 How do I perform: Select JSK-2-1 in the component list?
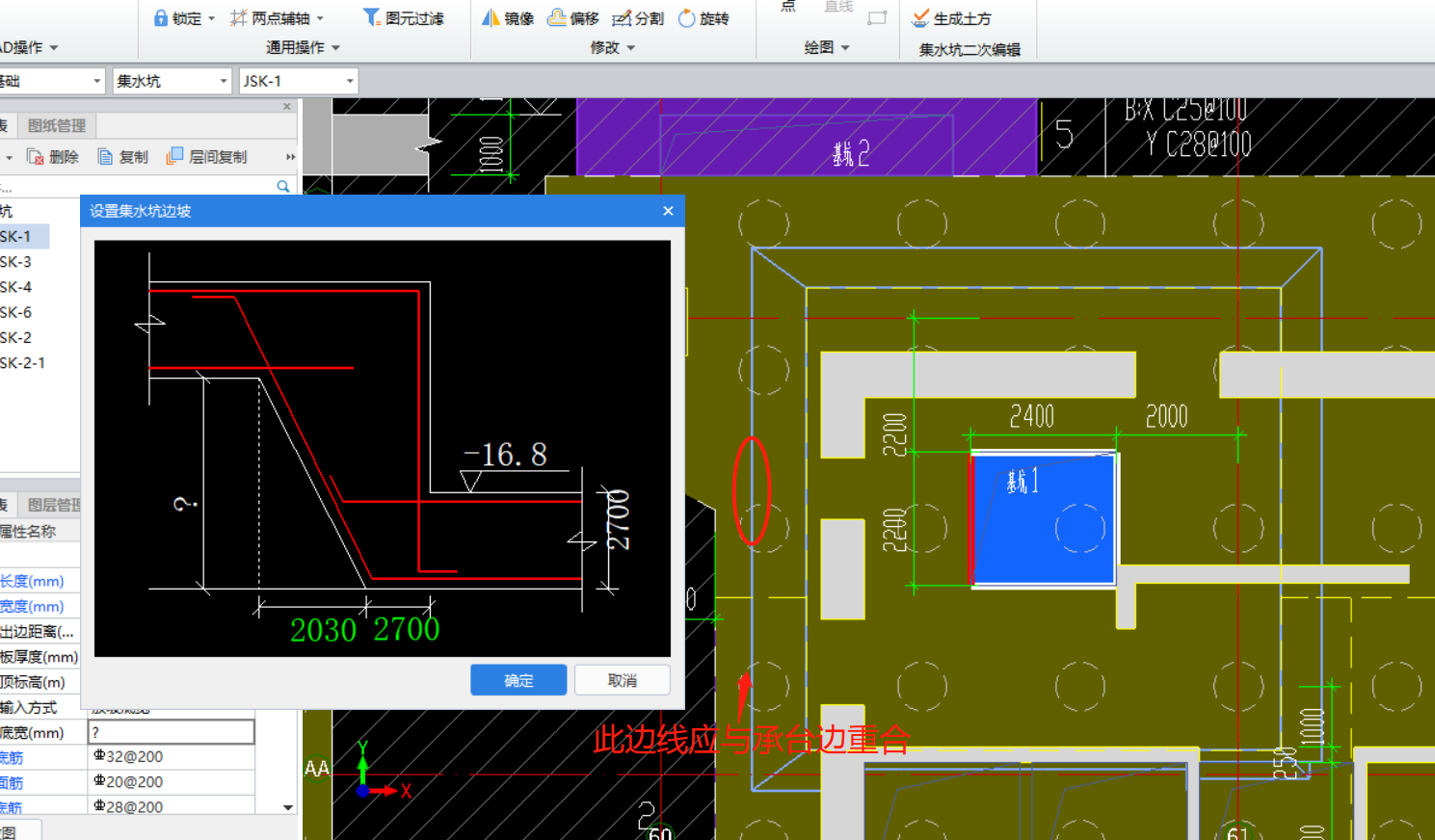point(24,362)
